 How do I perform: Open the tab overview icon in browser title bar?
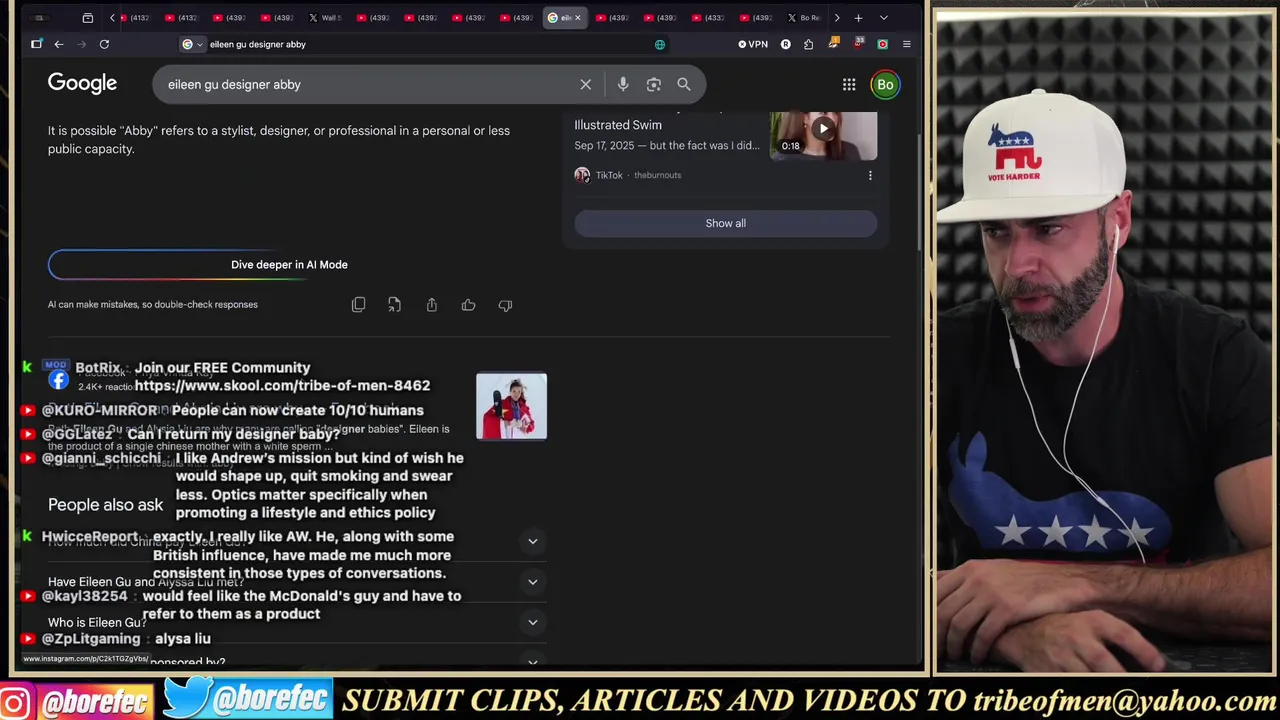click(x=88, y=18)
